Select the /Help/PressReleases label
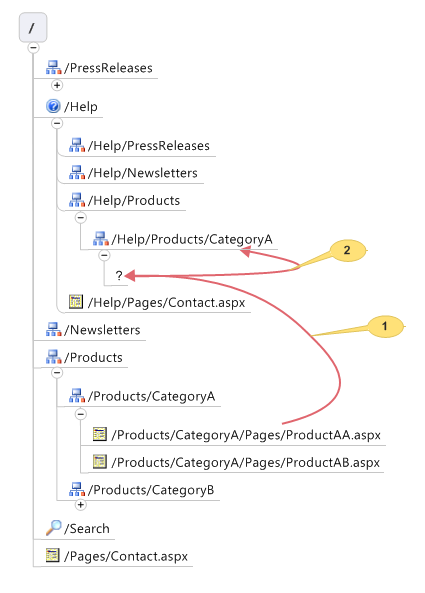The width and height of the screenshot is (425, 593). coord(149,146)
